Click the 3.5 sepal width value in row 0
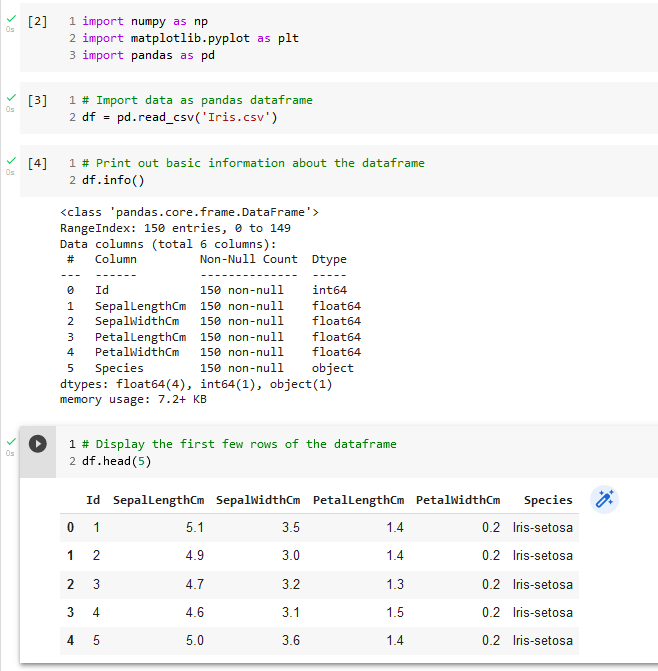 pyautogui.click(x=291, y=527)
